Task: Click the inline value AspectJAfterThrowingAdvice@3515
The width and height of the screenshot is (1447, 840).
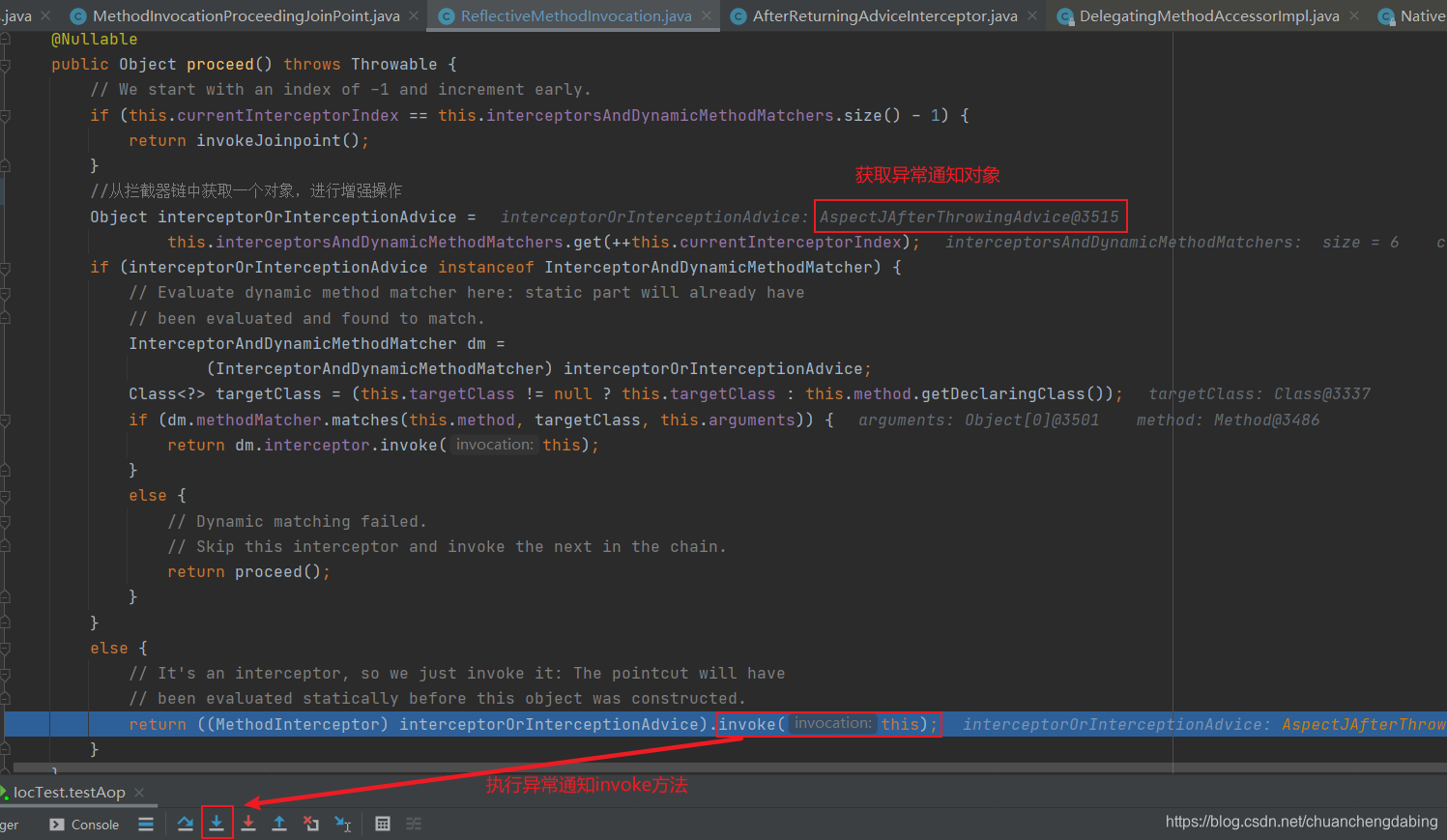Action: 969,217
